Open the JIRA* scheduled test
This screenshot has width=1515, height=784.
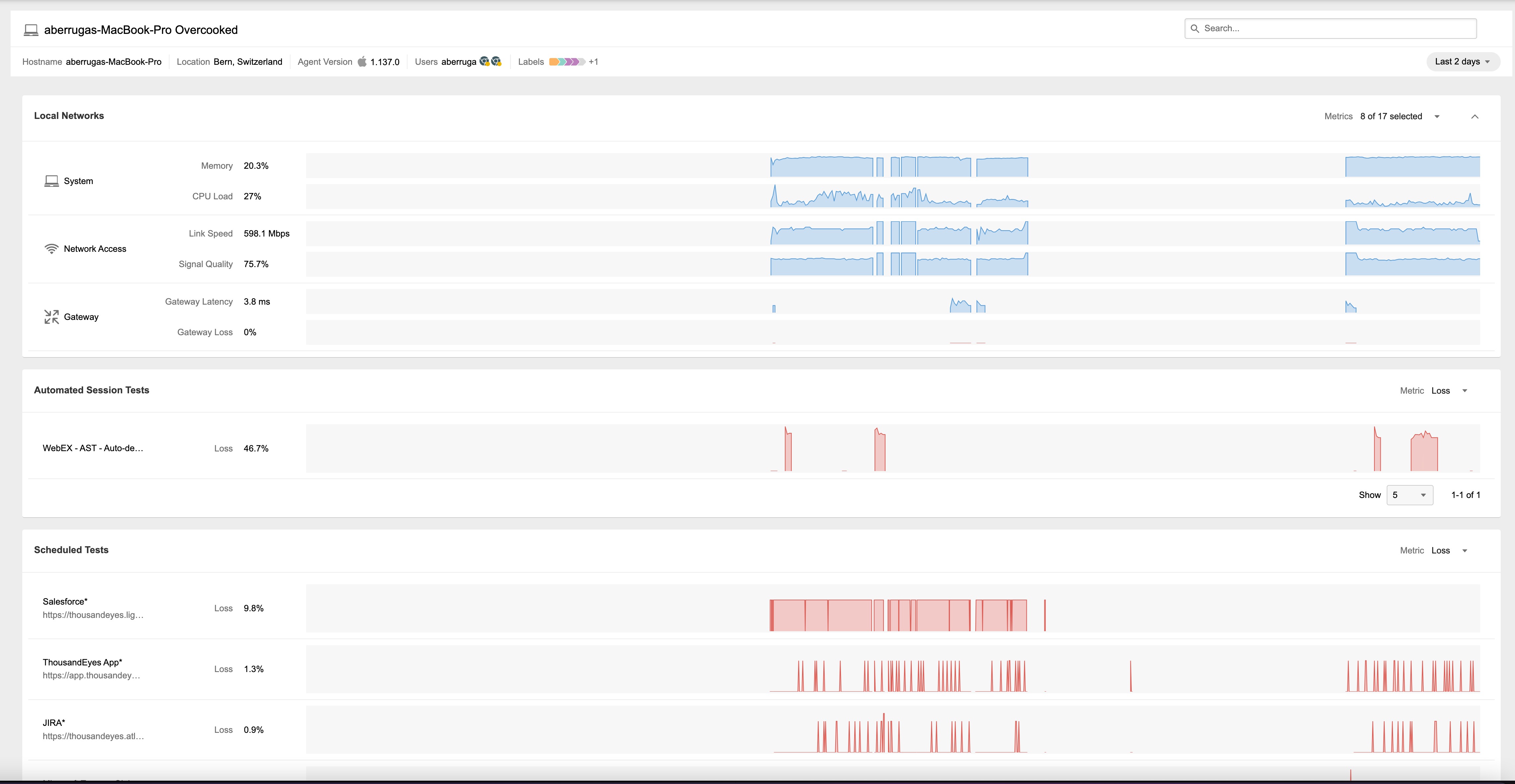54,723
